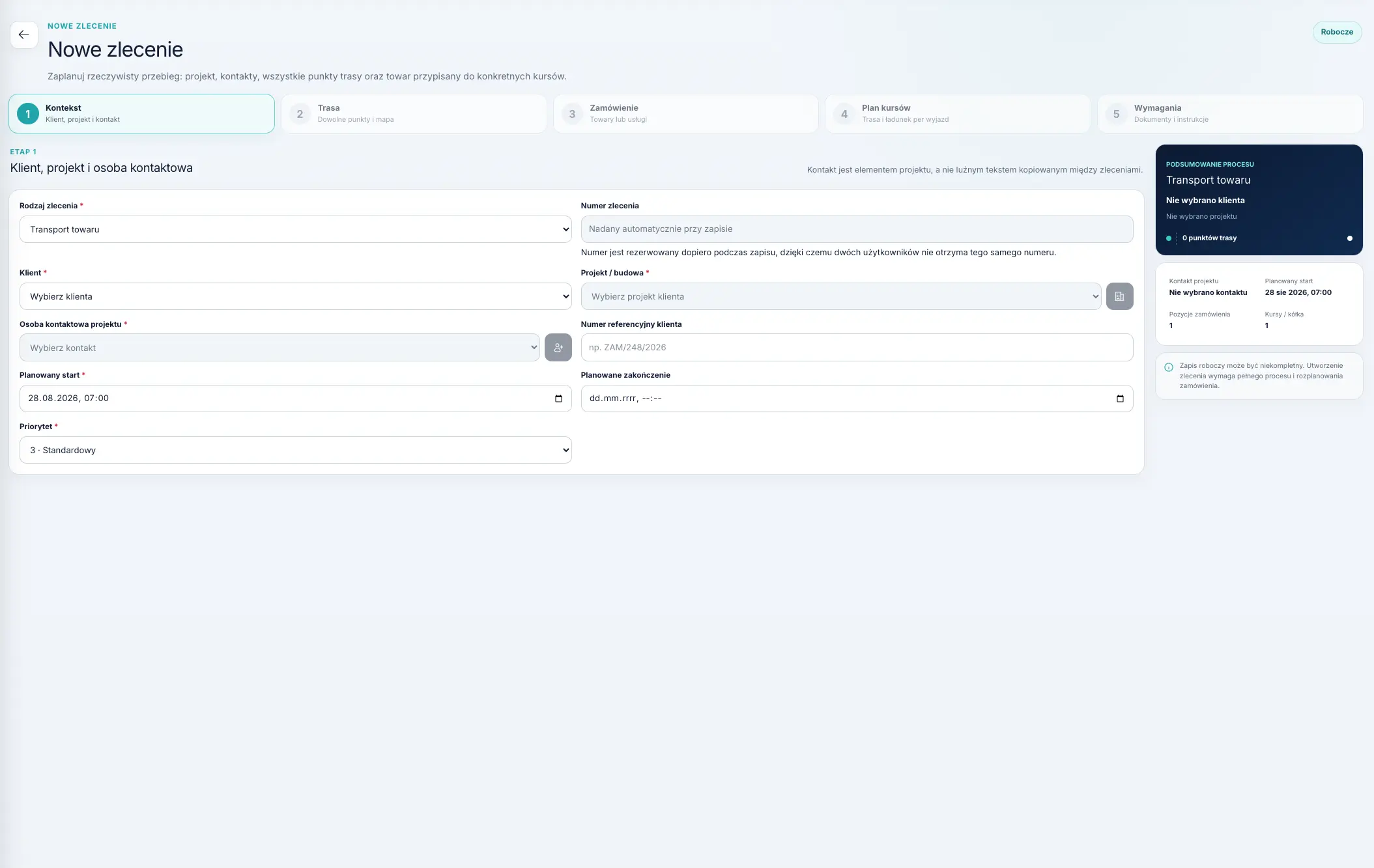The height and width of the screenshot is (868, 1374).
Task: Open step 4 Plan kursów
Action: (x=958, y=114)
